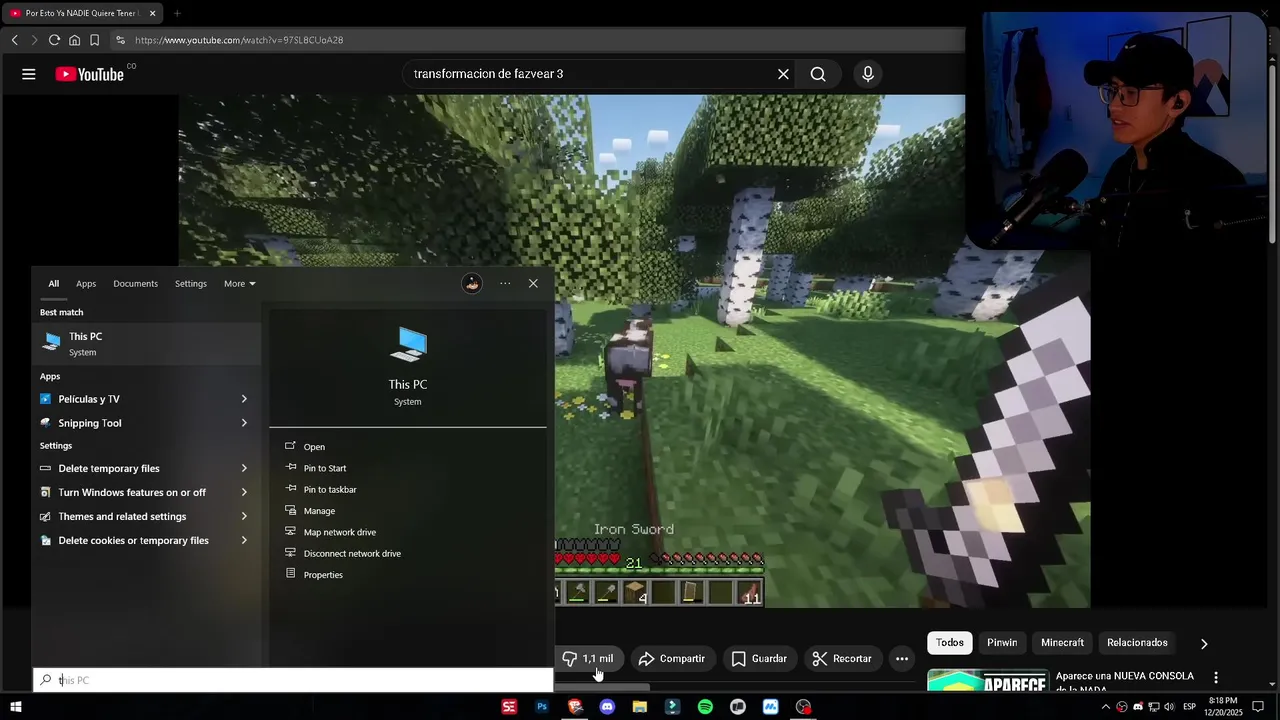
Task: Open Themes and related settings result
Action: point(130,516)
